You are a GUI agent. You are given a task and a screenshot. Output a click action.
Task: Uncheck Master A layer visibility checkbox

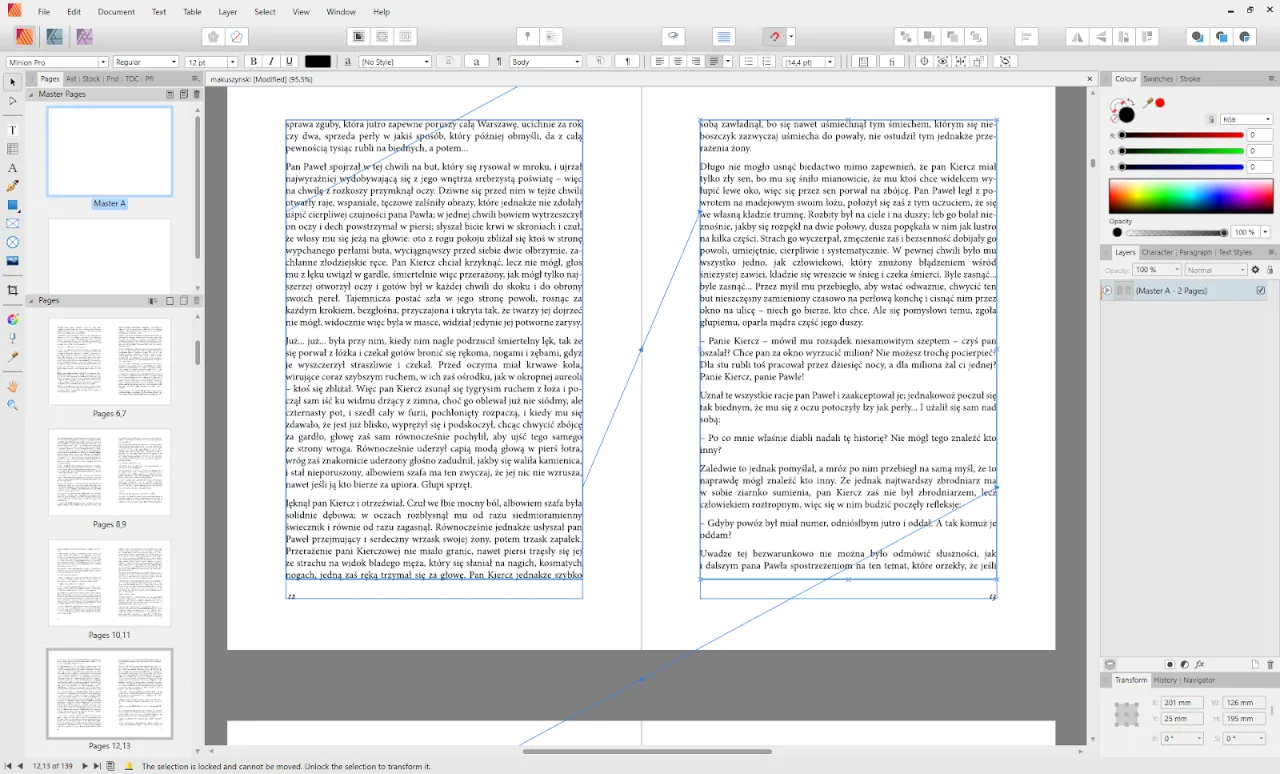click(x=1260, y=291)
